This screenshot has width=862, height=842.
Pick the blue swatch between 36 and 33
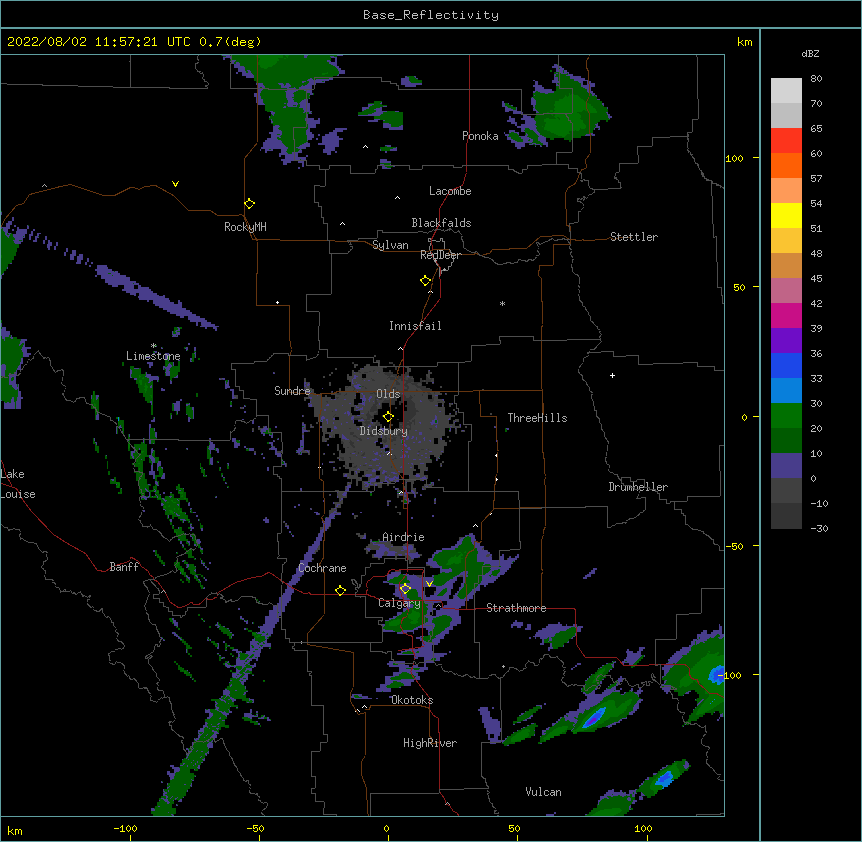click(x=786, y=365)
